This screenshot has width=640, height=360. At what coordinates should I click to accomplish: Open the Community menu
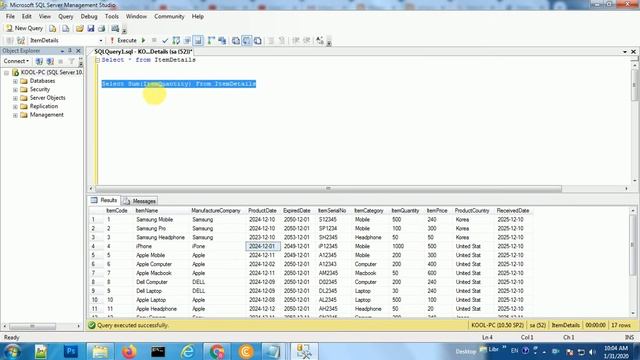(169, 16)
